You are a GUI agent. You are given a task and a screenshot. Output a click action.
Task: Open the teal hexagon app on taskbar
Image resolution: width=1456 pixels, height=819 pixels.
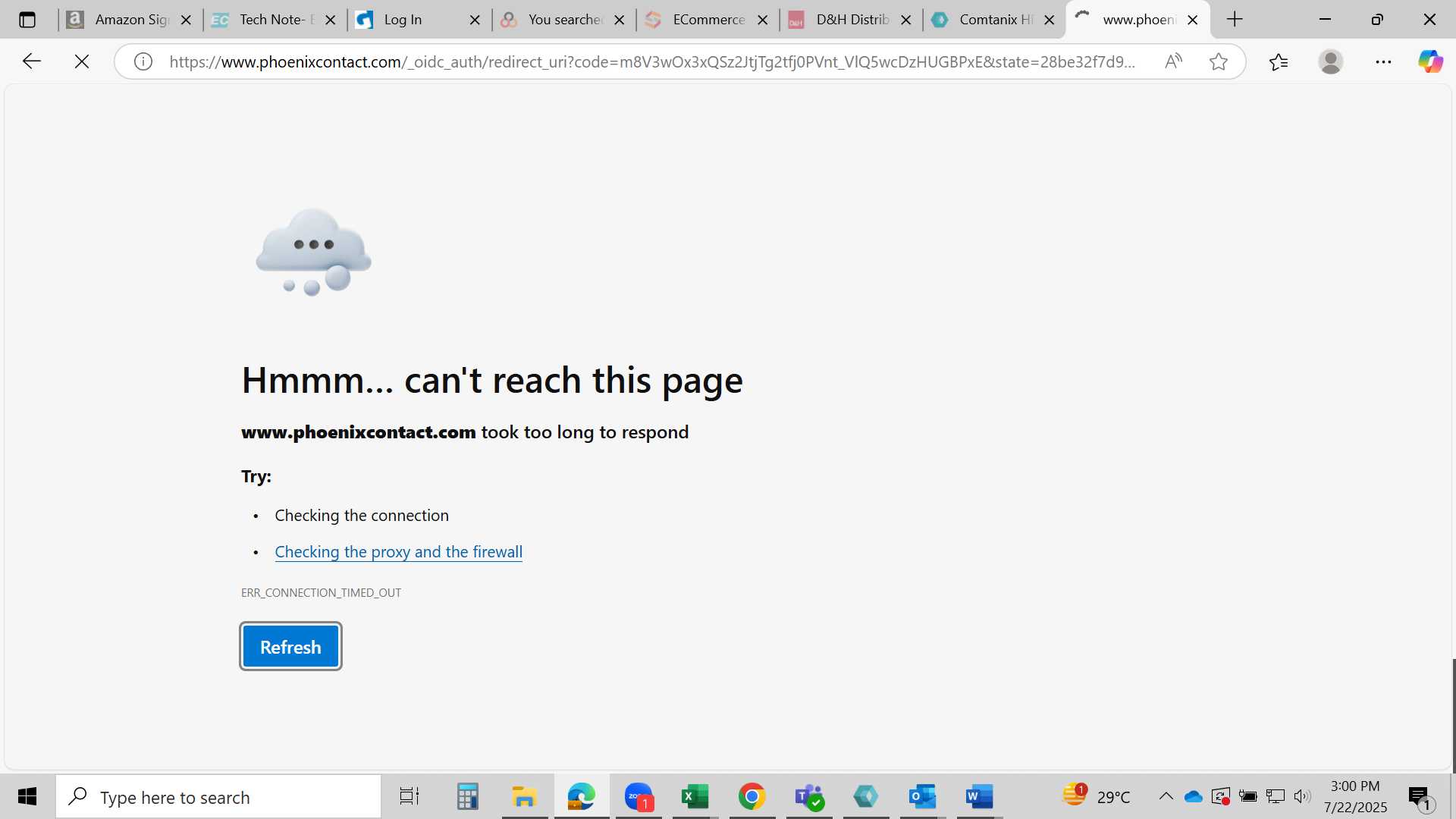865,796
